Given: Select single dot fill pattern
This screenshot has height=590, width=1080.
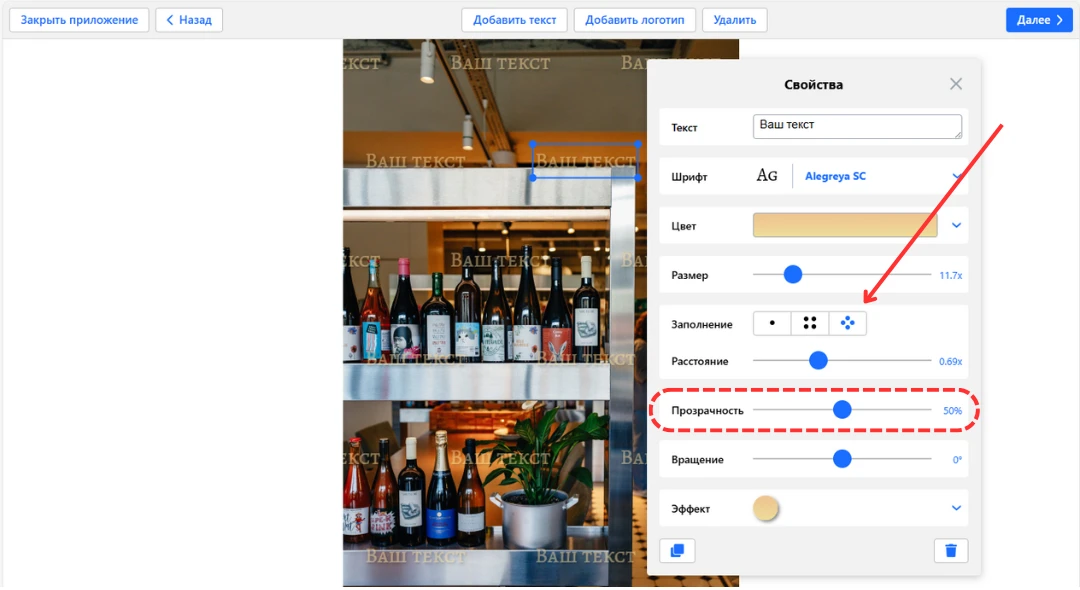Looking at the screenshot, I should click(x=772, y=323).
